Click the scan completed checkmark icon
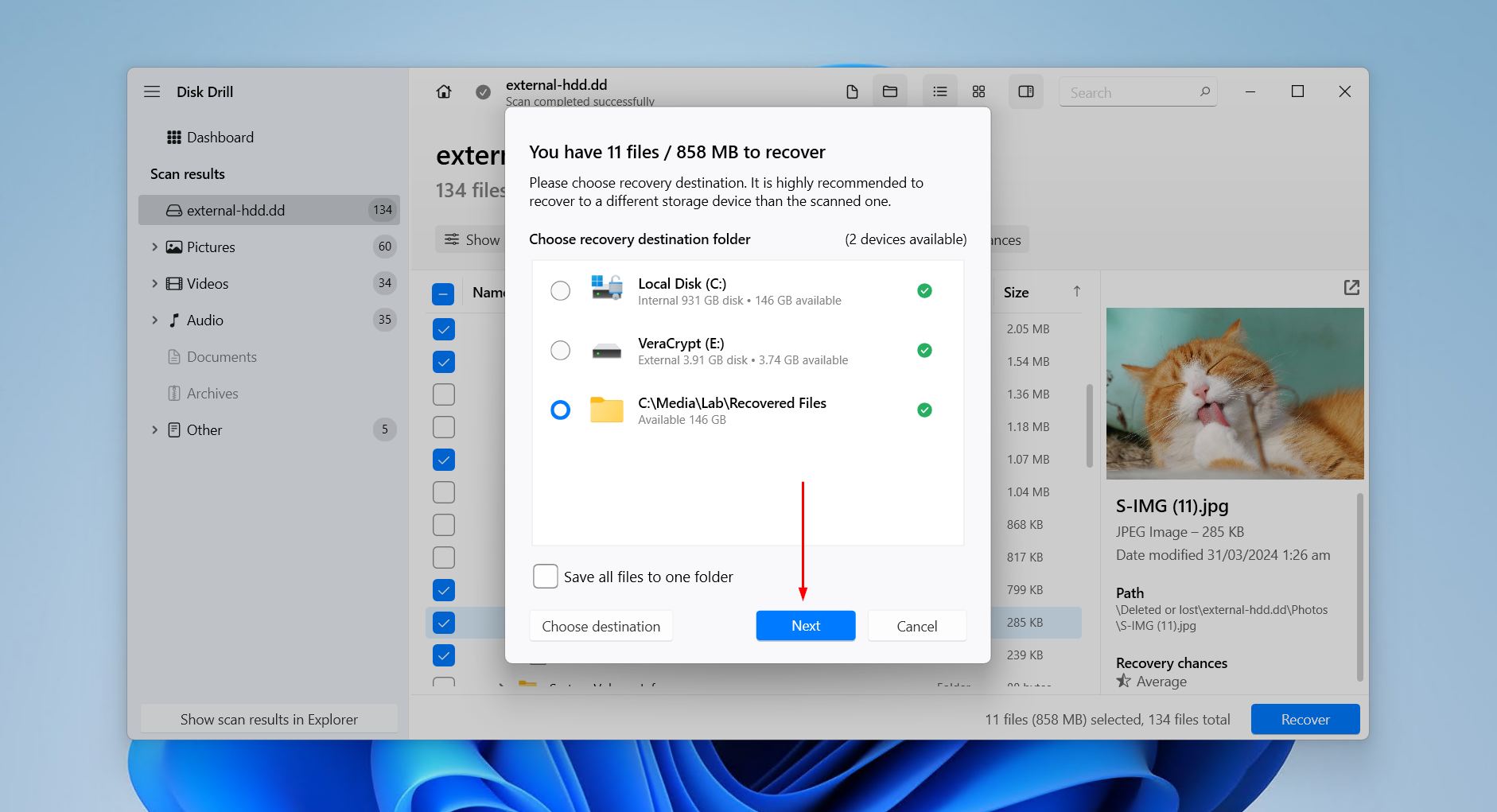This screenshot has width=1497, height=812. click(483, 92)
